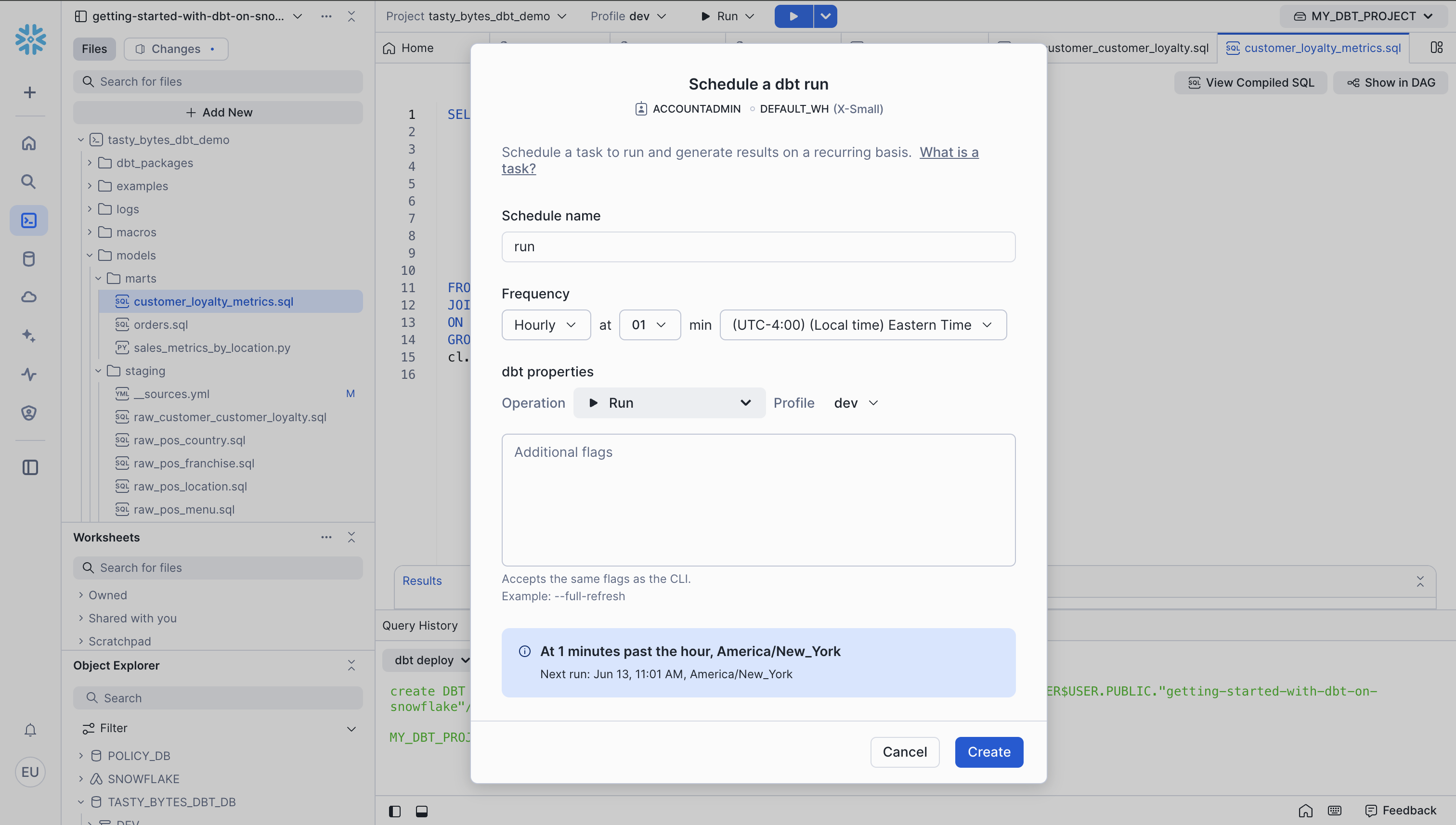Screen dimensions: 1456x825
Task: Click the keyboard shortcuts icon in status bar
Action: (x=1335, y=811)
